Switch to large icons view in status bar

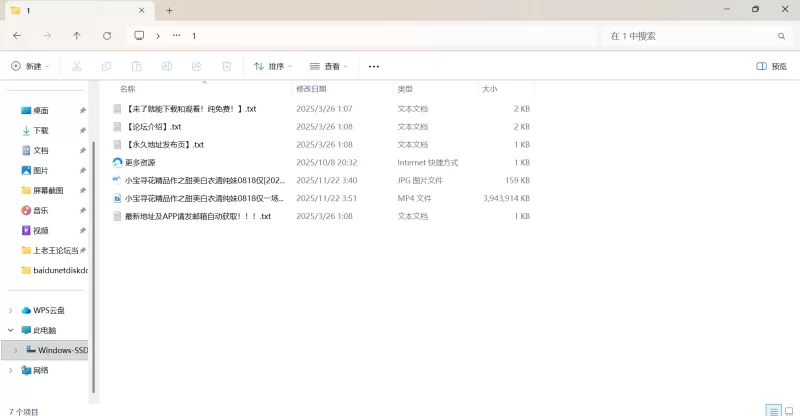coord(789,411)
